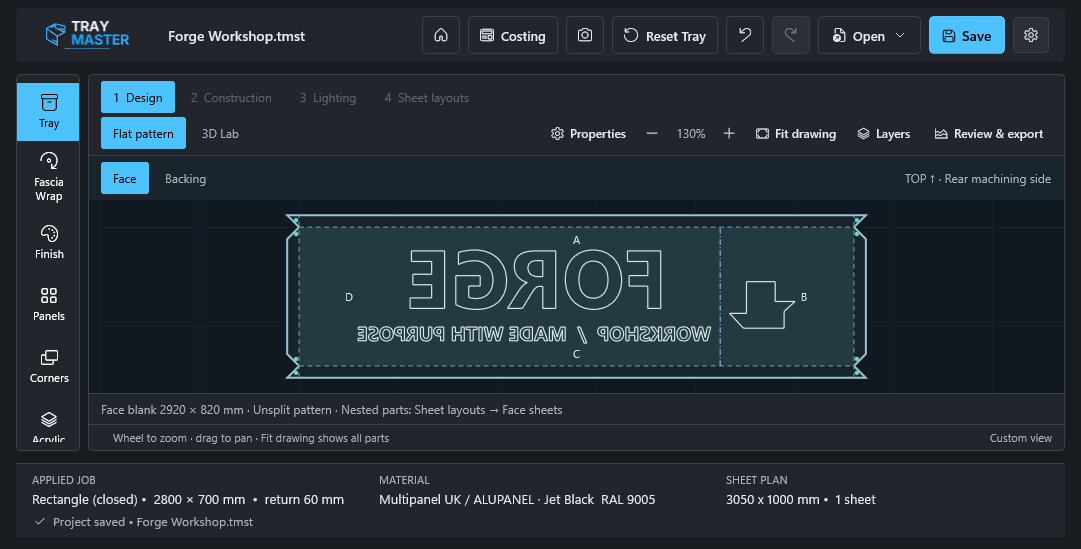The image size is (1081, 549).
Task: Go to the Construction step tab
Action: pos(231,98)
